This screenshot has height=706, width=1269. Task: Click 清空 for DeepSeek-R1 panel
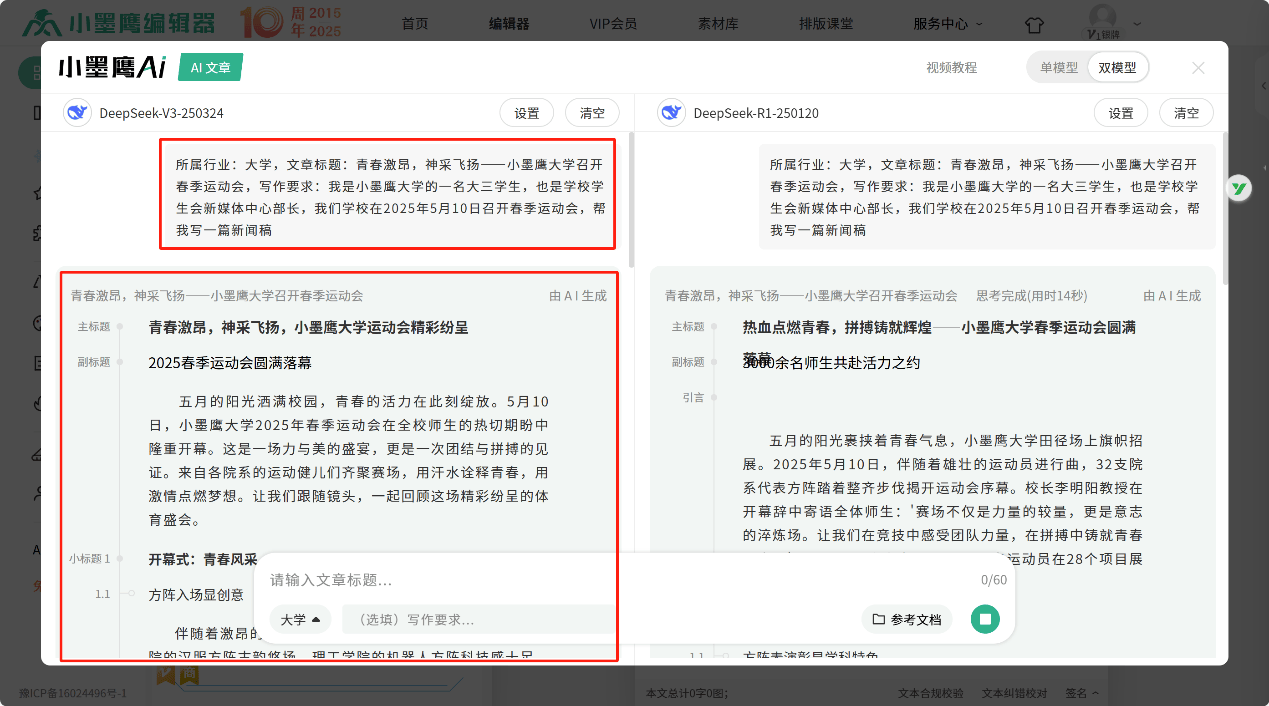[1186, 113]
